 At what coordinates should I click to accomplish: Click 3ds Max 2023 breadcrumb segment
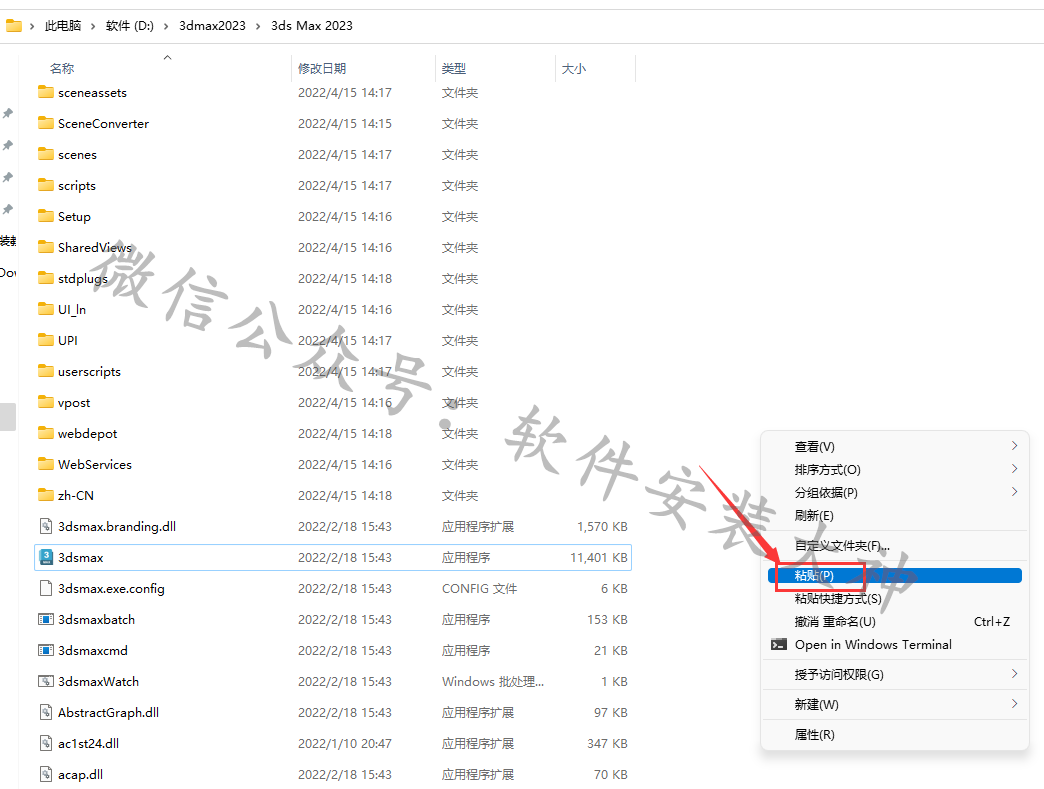(x=312, y=25)
